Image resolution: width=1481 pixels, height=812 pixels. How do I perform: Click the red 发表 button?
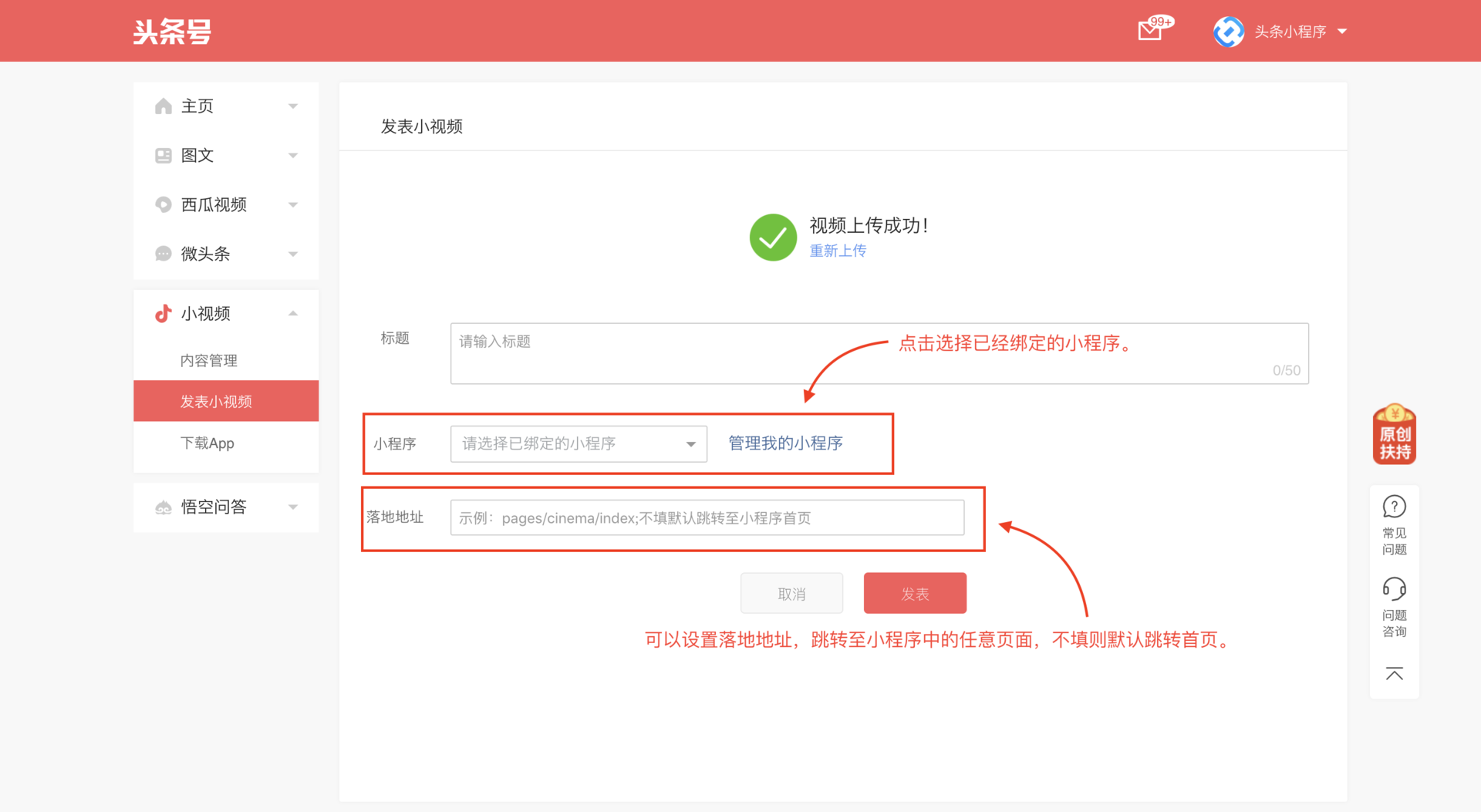pos(915,593)
